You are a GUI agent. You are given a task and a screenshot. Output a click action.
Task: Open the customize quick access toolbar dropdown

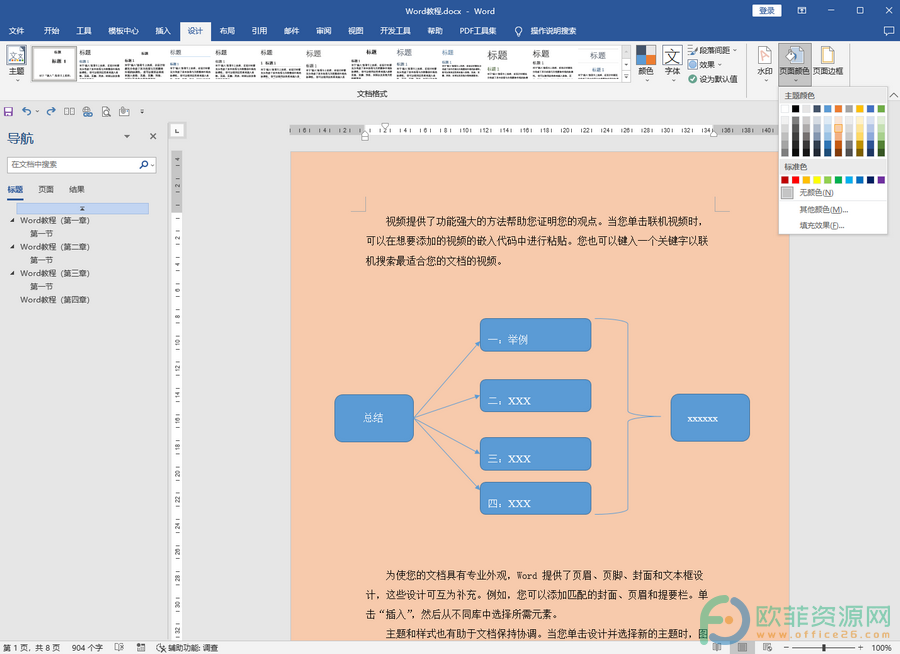coord(142,111)
